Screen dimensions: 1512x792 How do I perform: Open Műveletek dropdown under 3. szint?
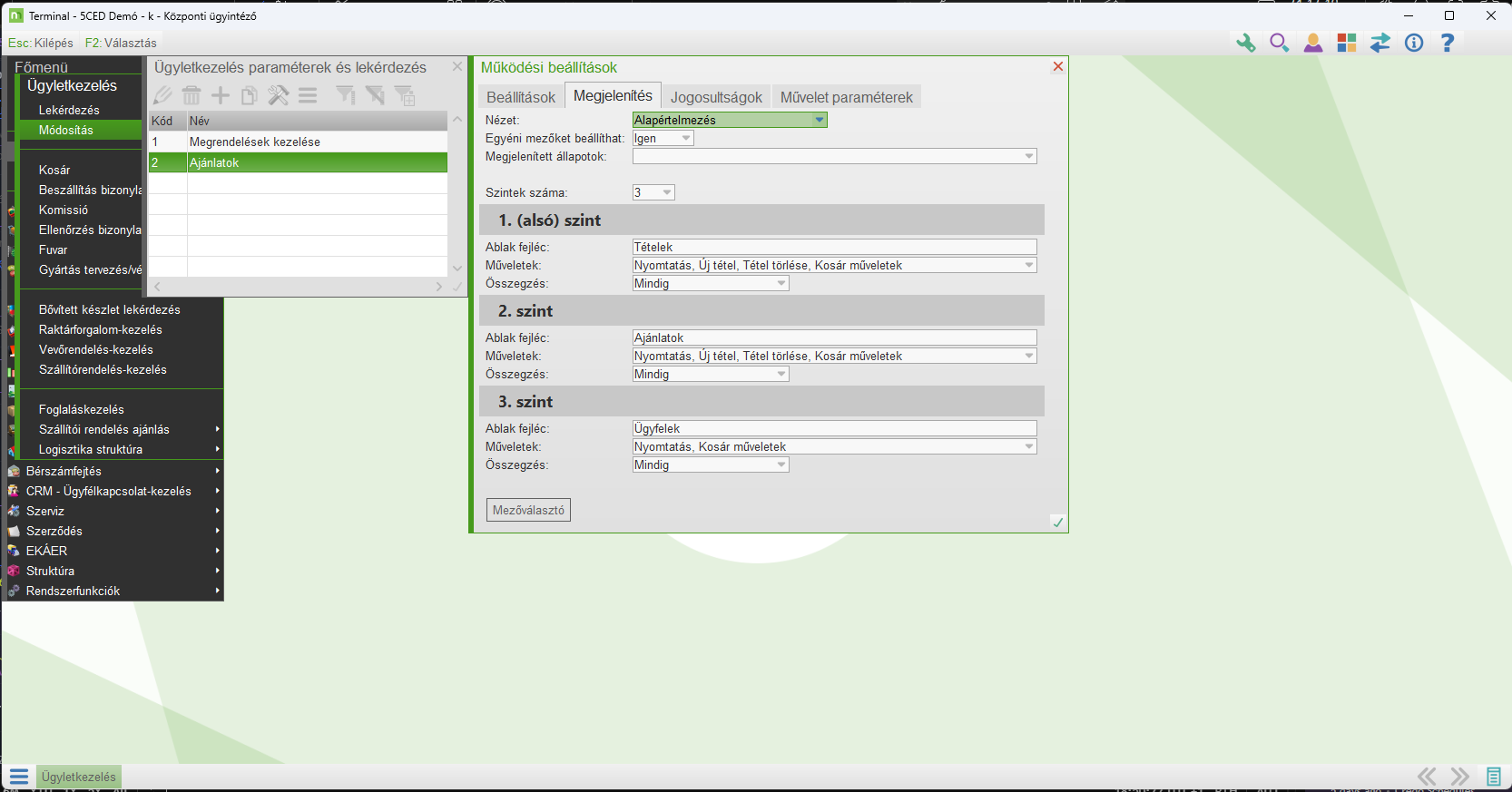point(1029,446)
